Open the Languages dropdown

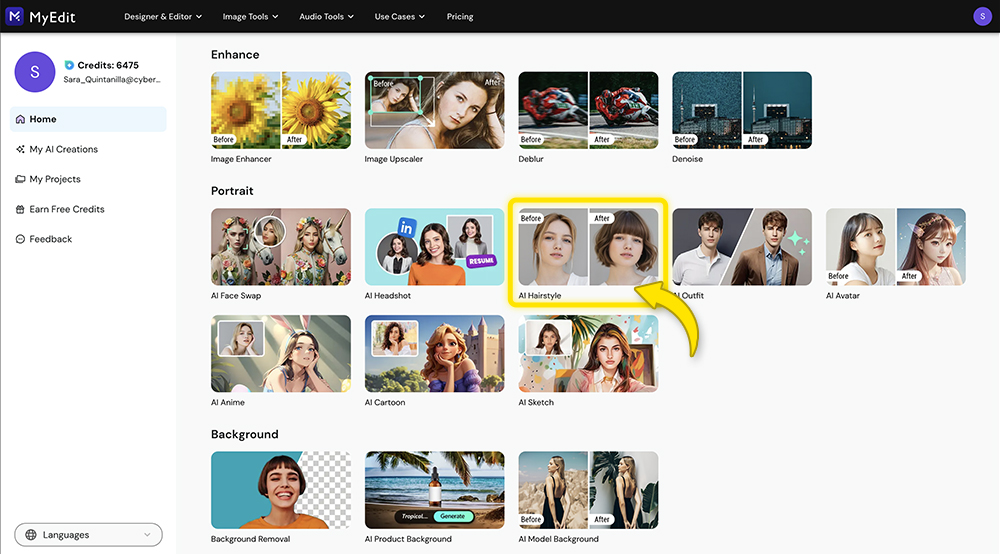89,535
